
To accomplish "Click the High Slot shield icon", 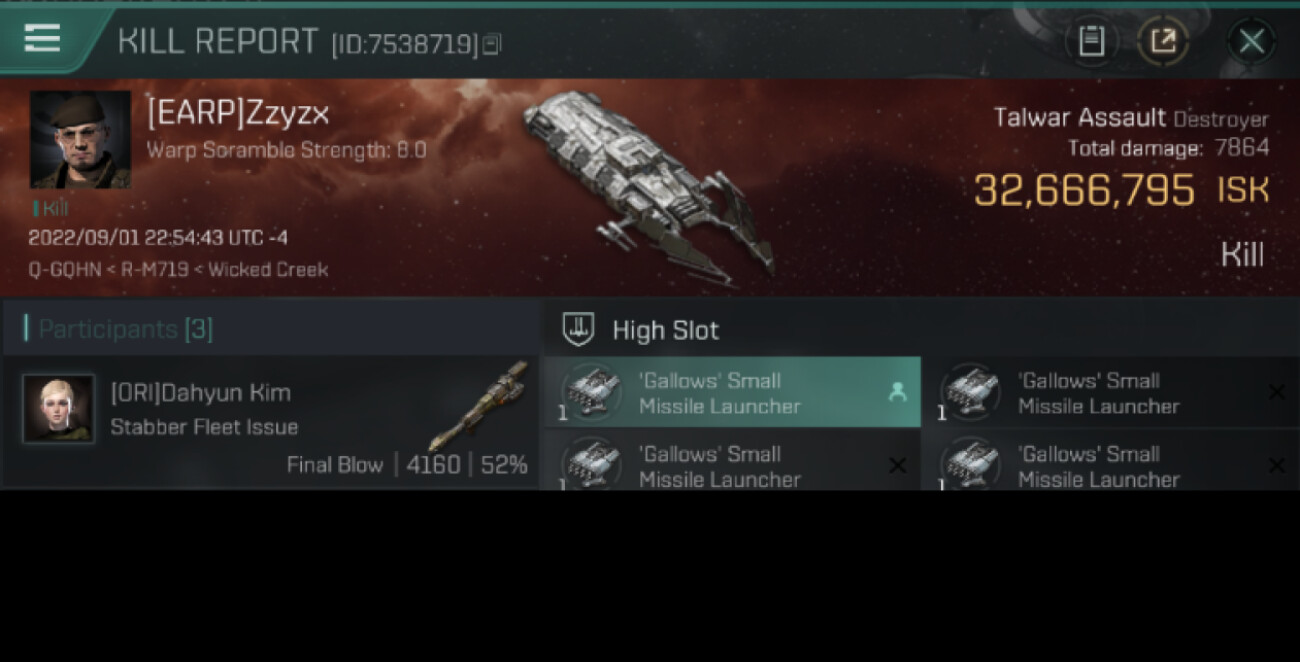I will pyautogui.click(x=578, y=329).
